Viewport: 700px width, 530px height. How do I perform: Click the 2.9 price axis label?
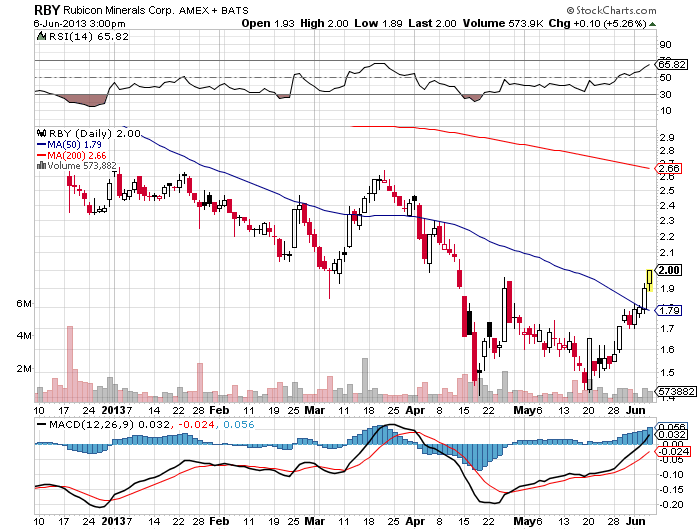[x=667, y=138]
